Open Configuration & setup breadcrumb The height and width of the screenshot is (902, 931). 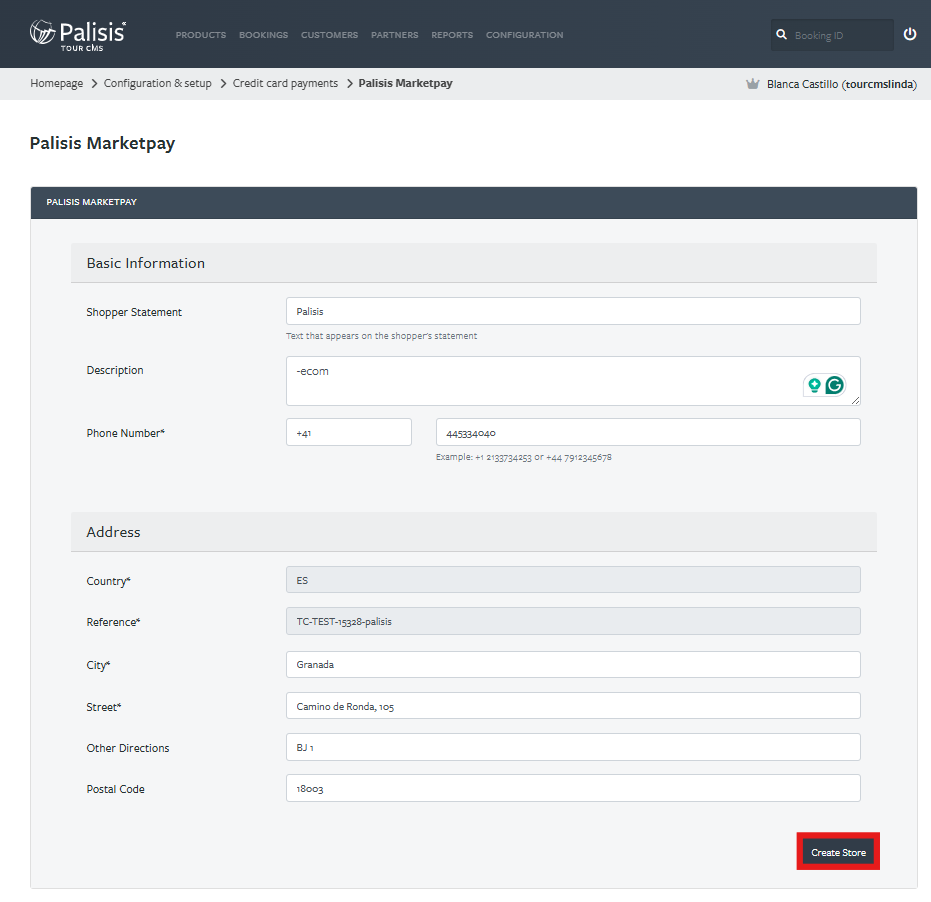(157, 83)
